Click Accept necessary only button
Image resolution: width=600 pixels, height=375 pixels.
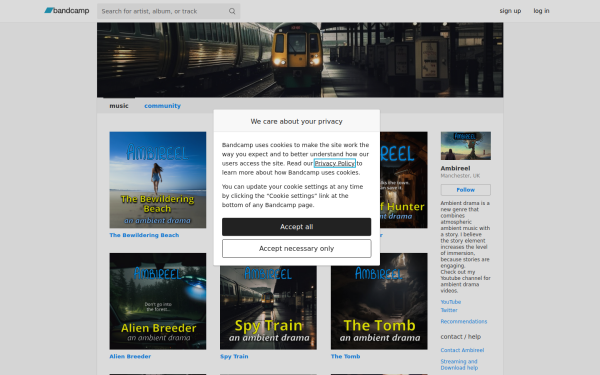pyautogui.click(x=297, y=249)
